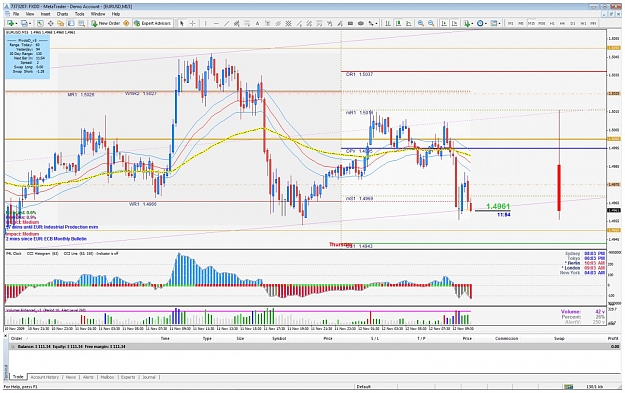
Task: Click the Profit column header
Action: tap(613, 338)
